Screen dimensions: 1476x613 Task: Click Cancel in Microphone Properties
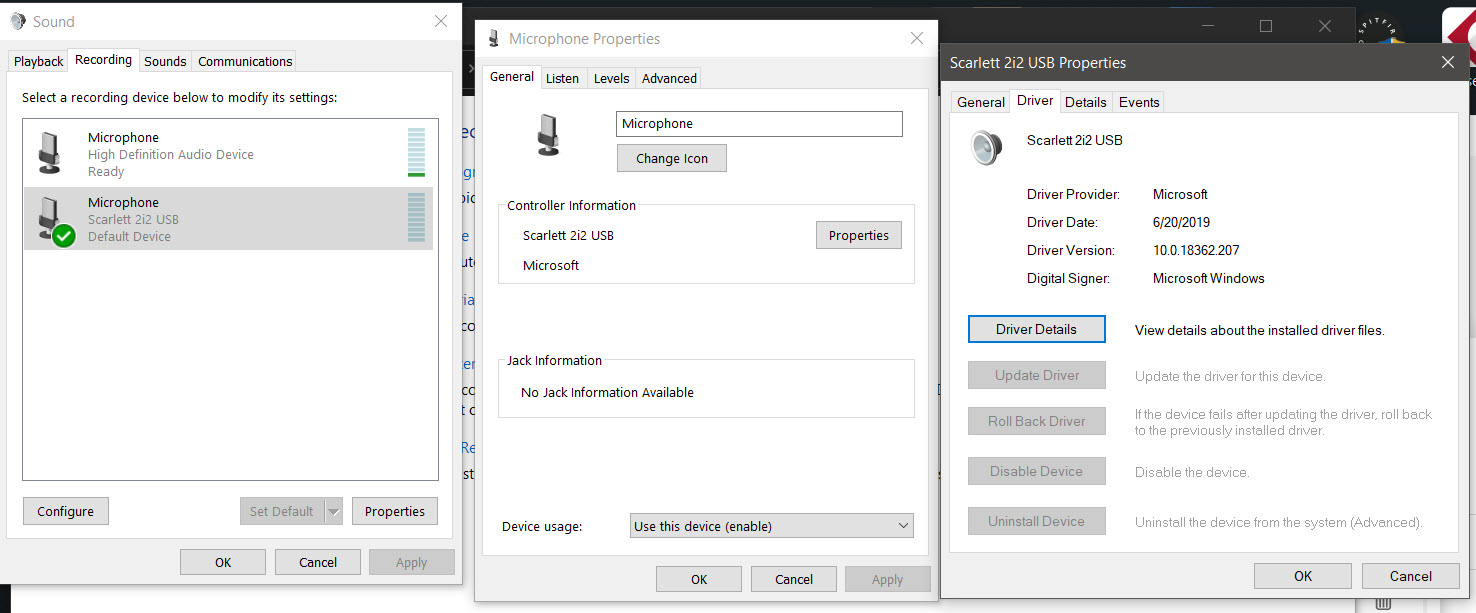tap(794, 579)
